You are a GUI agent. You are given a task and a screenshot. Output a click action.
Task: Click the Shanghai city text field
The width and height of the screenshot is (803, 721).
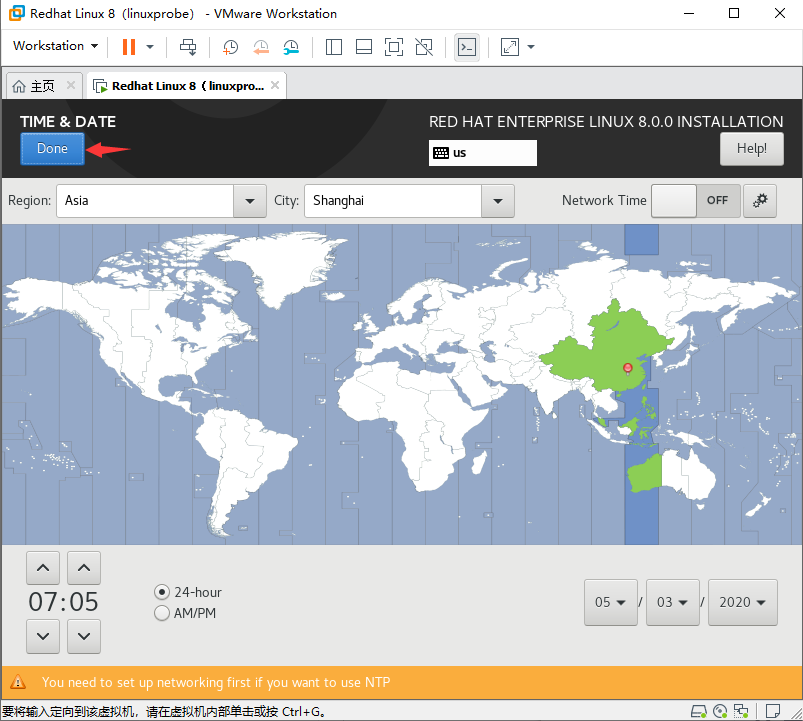tap(393, 201)
